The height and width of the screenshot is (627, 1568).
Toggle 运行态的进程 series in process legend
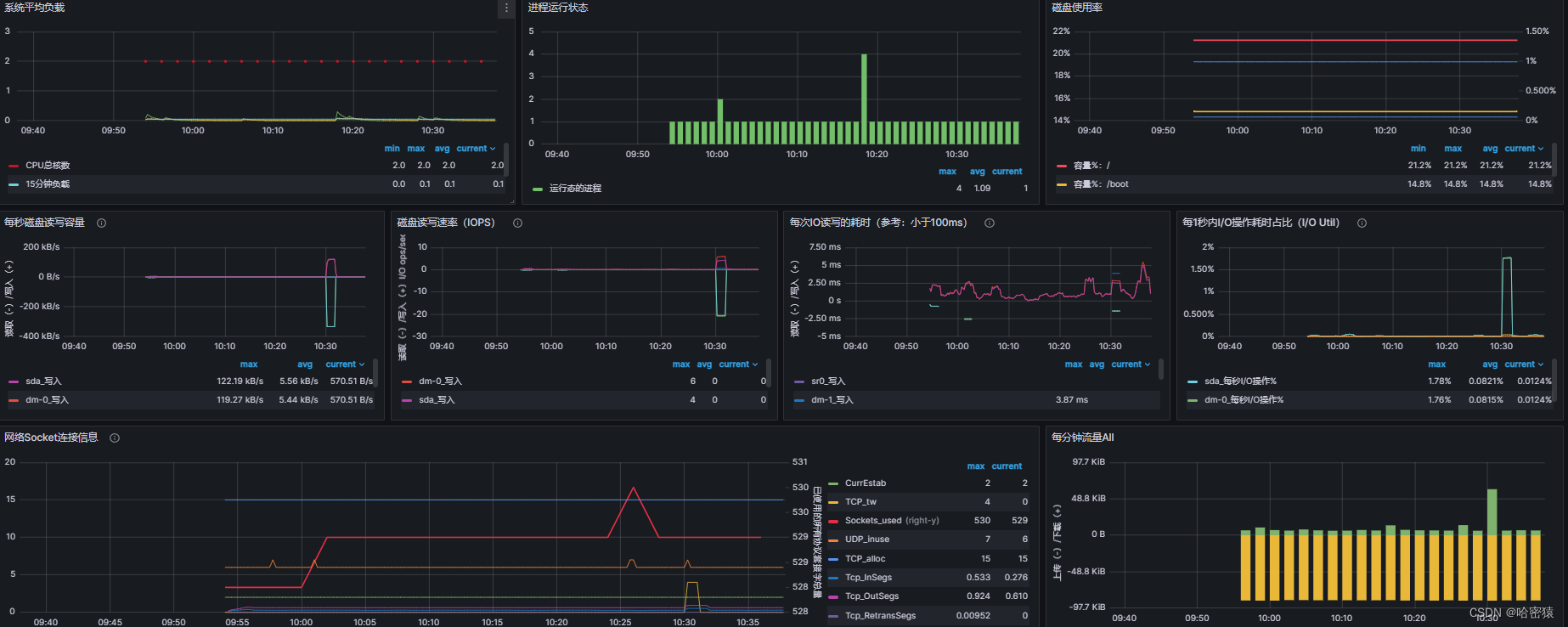click(575, 189)
